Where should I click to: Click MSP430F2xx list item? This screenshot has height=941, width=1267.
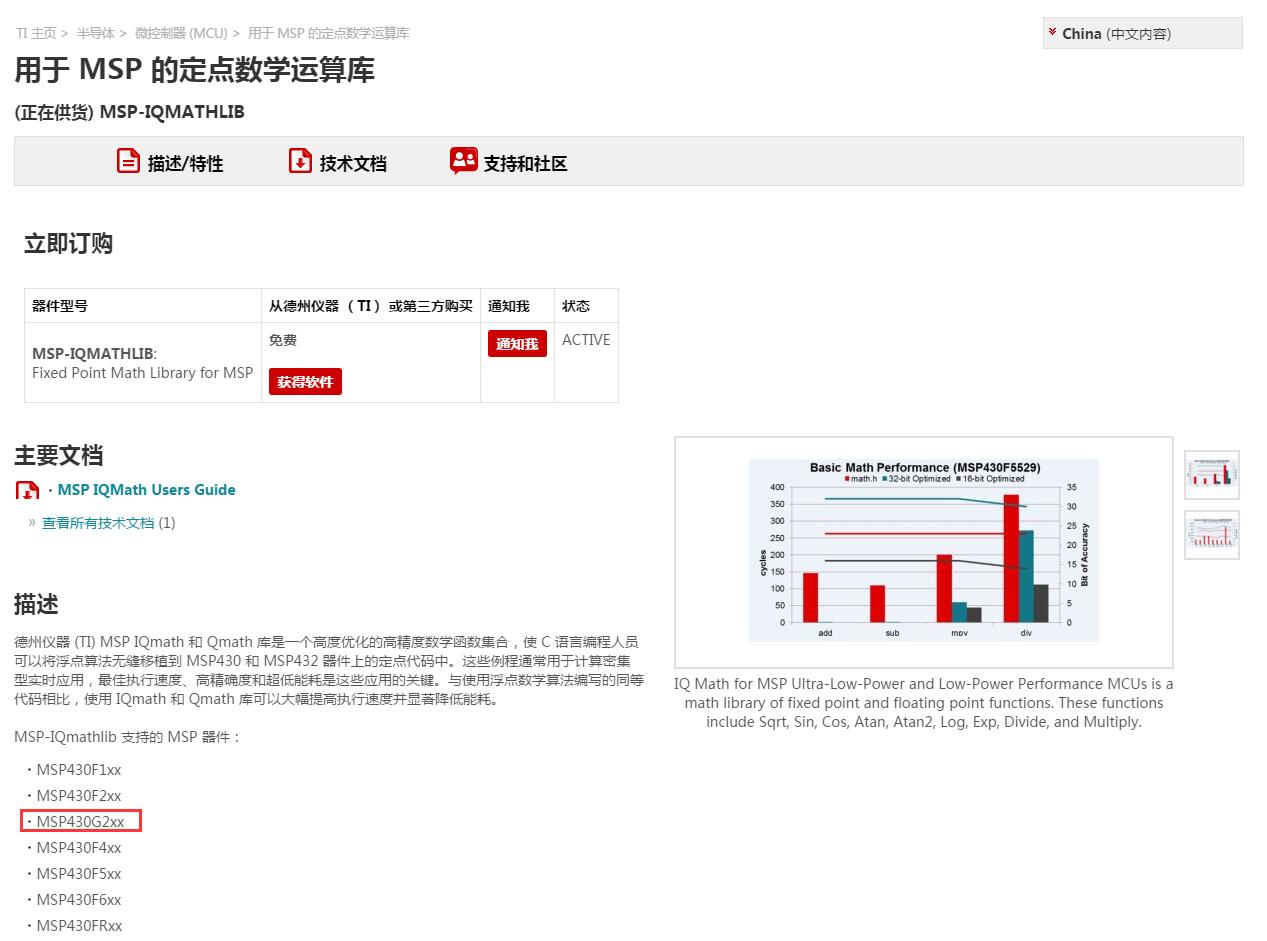78,796
